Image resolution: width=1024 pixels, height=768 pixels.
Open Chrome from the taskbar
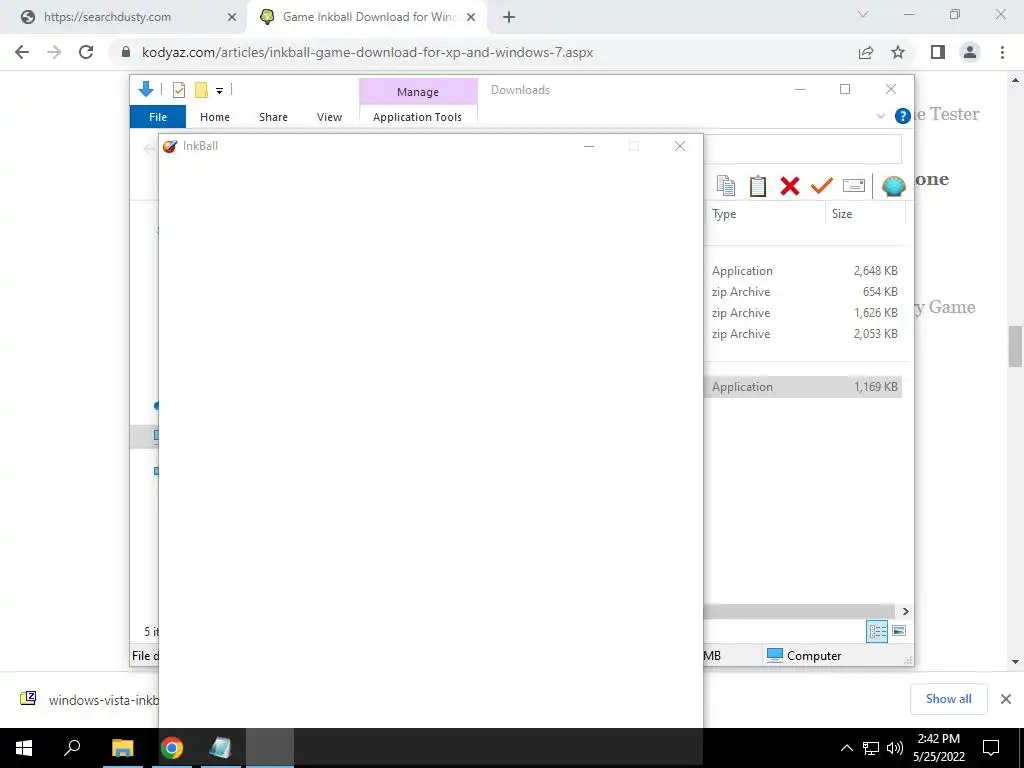(x=172, y=748)
